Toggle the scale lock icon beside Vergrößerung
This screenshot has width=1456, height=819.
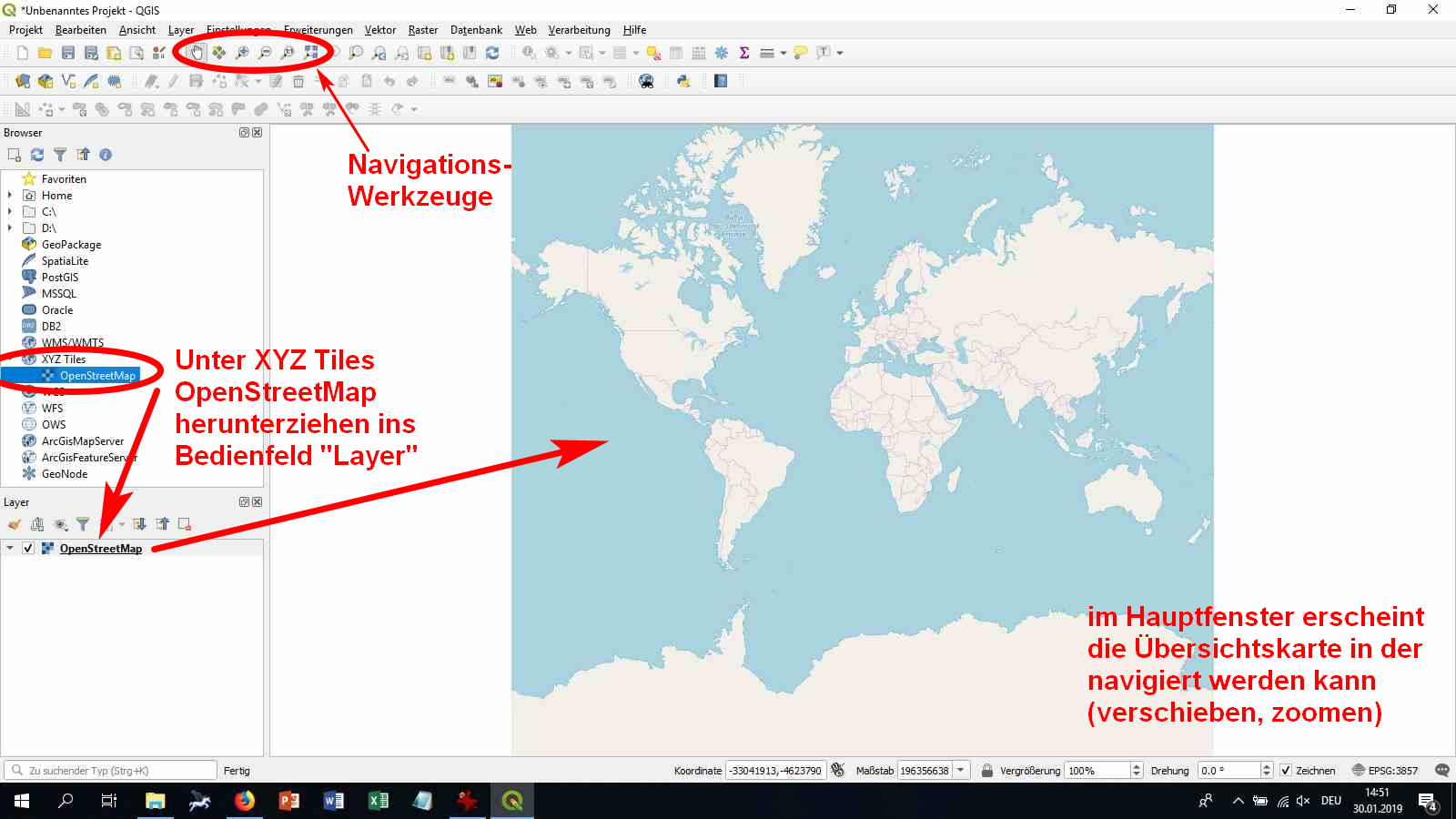pyautogui.click(x=986, y=771)
